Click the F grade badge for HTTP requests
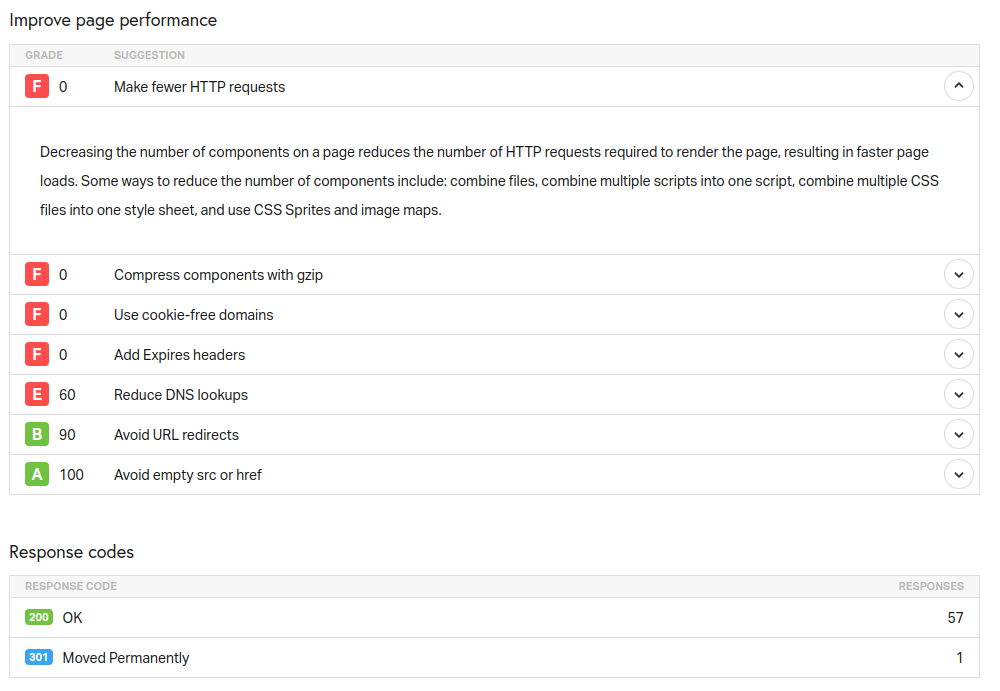The image size is (1000, 691). (x=37, y=86)
